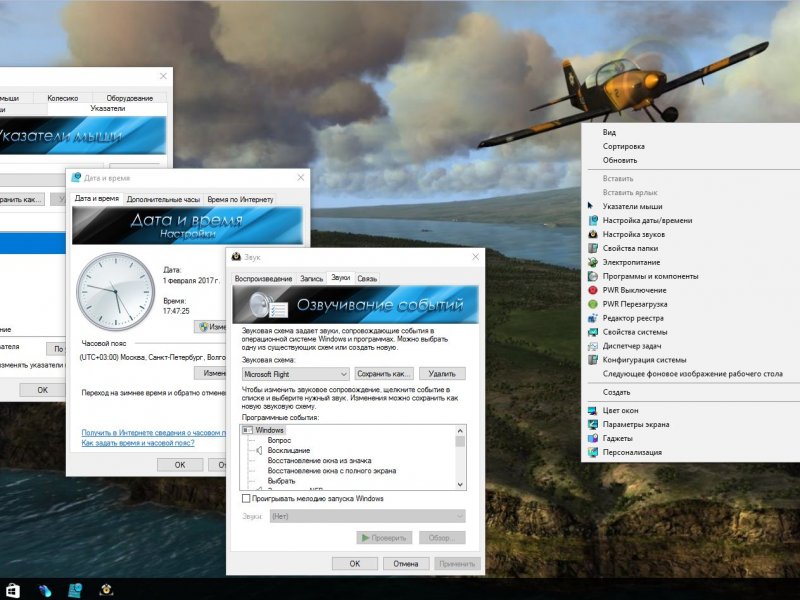The width and height of the screenshot is (800, 600).
Task: Click the mouse icon on the taskbar
Action: [x=44, y=591]
